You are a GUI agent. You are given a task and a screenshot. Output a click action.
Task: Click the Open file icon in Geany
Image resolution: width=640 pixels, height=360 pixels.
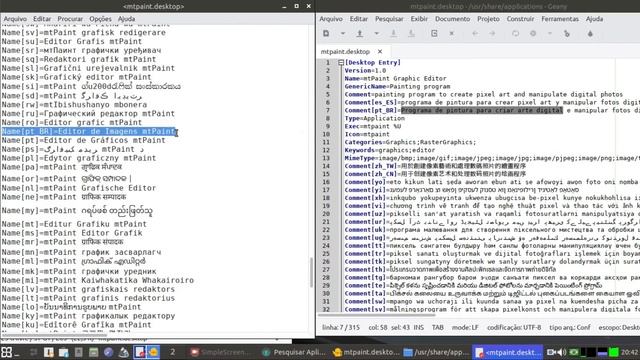pyautogui.click(x=360, y=33)
